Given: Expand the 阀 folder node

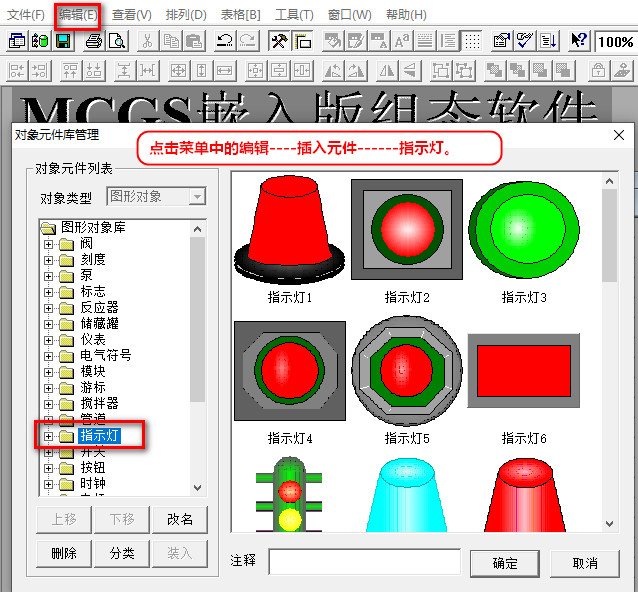Looking at the screenshot, I should 48,244.
